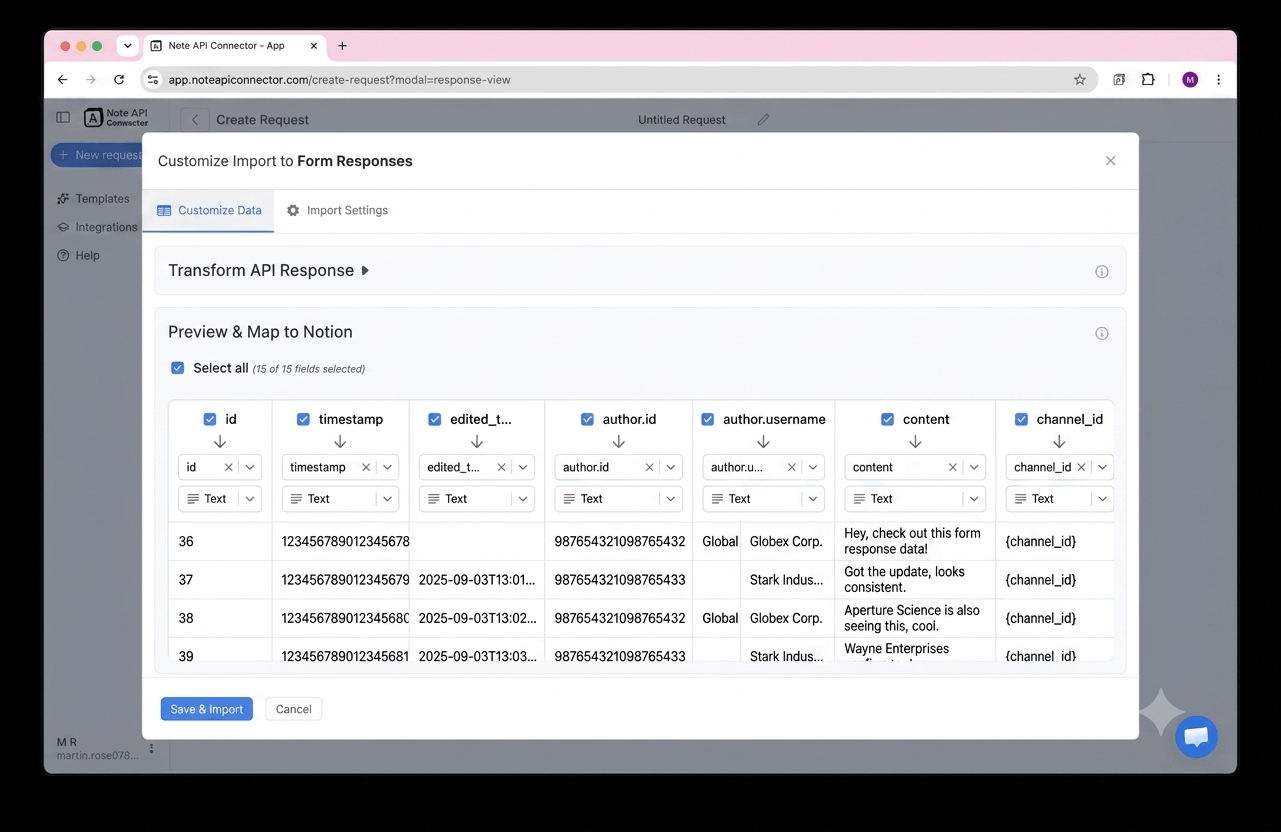Switch to the Import Settings tab
The image size is (1281, 832).
337,211
